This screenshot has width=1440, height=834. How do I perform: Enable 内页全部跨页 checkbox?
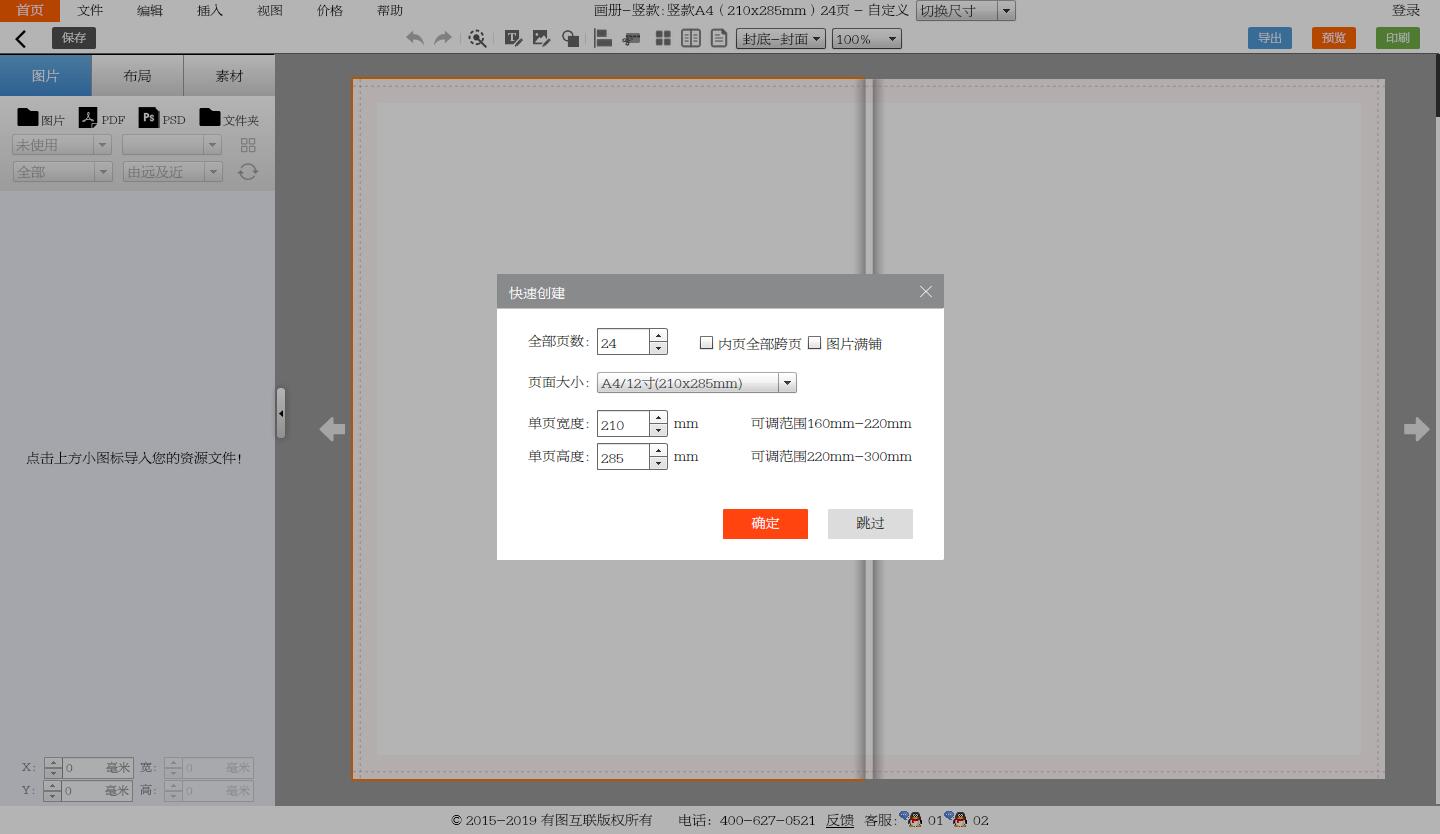(x=706, y=343)
